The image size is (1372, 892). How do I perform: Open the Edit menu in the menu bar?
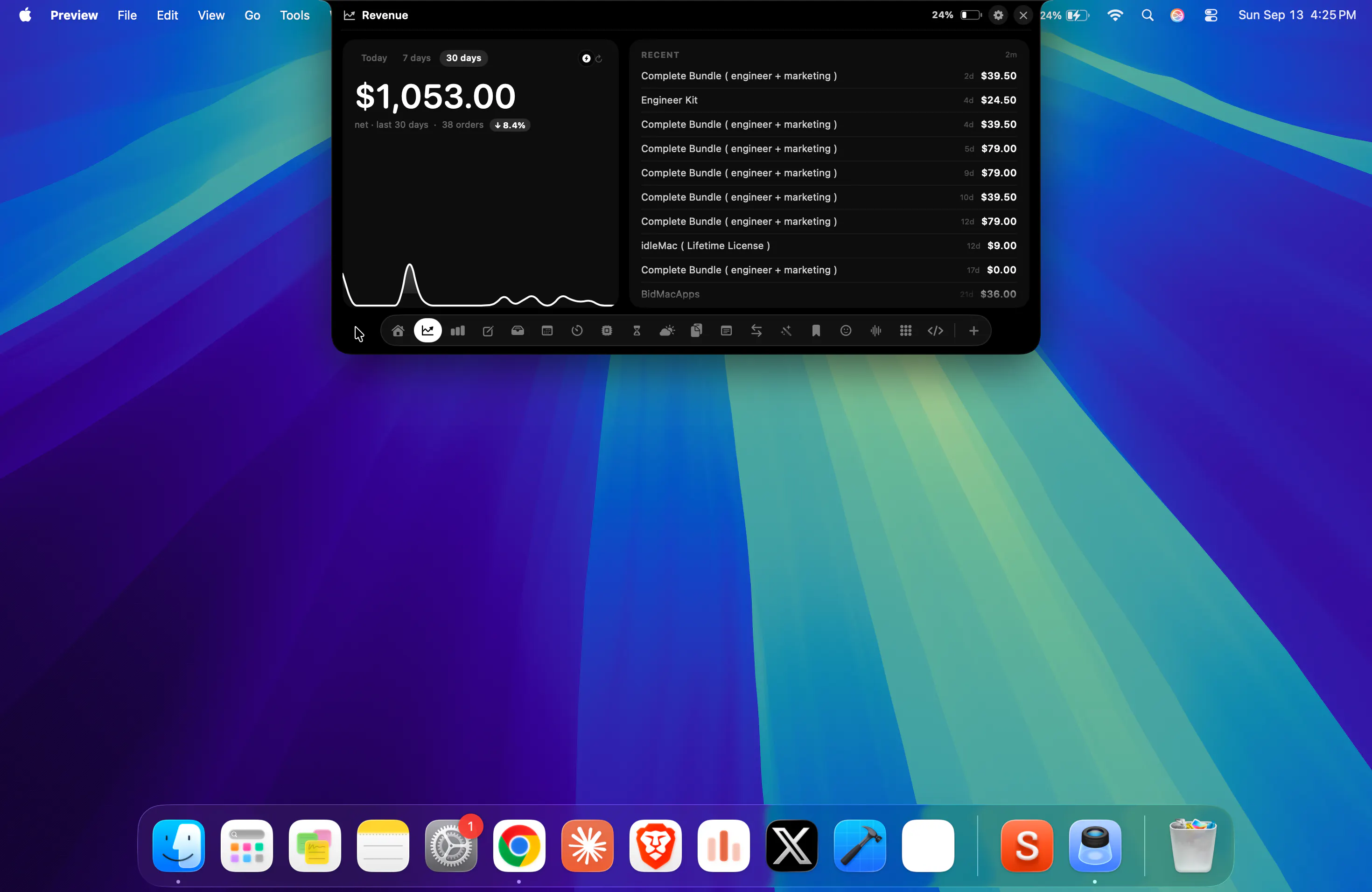[167, 15]
